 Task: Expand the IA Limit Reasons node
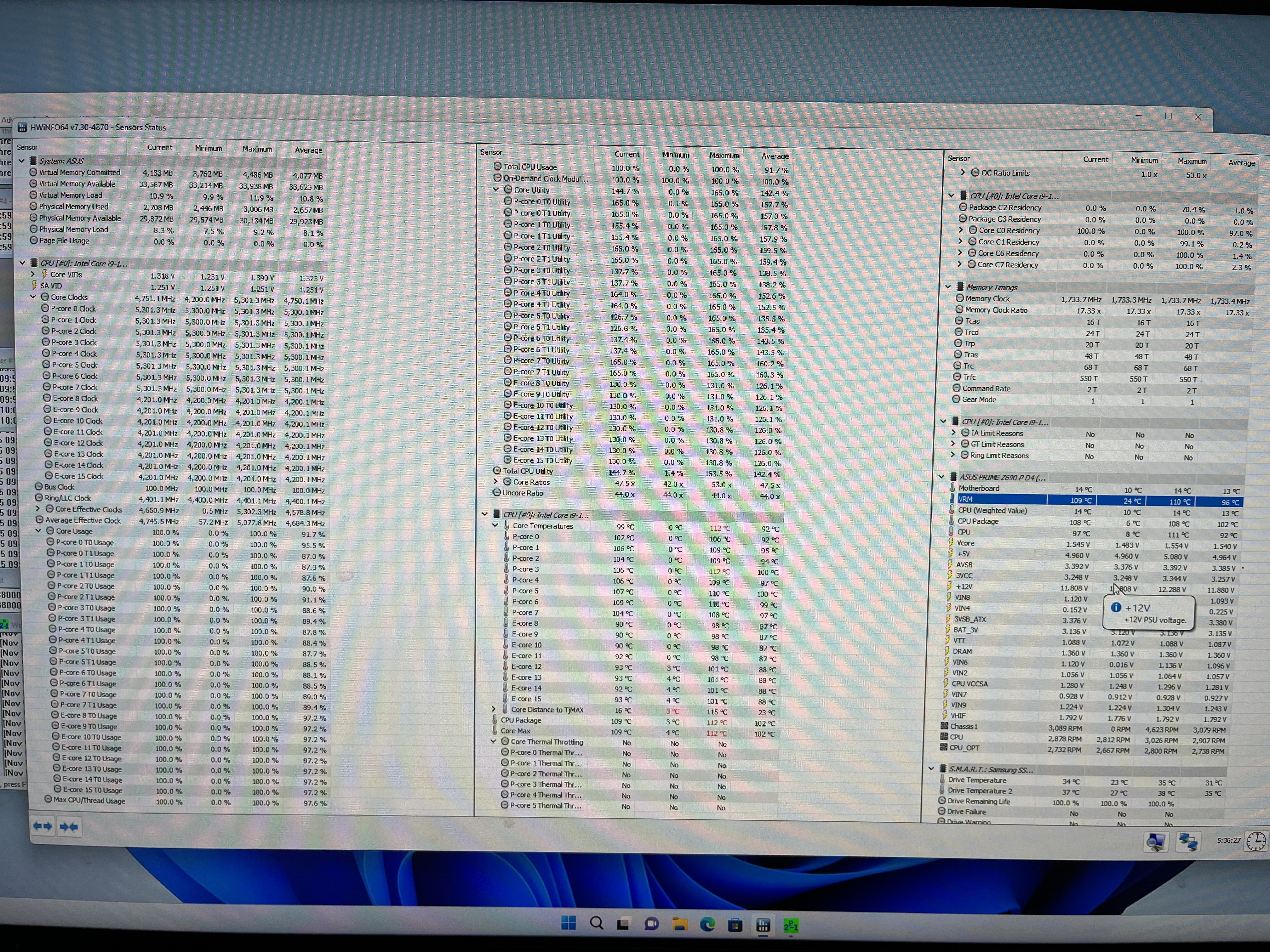(954, 433)
